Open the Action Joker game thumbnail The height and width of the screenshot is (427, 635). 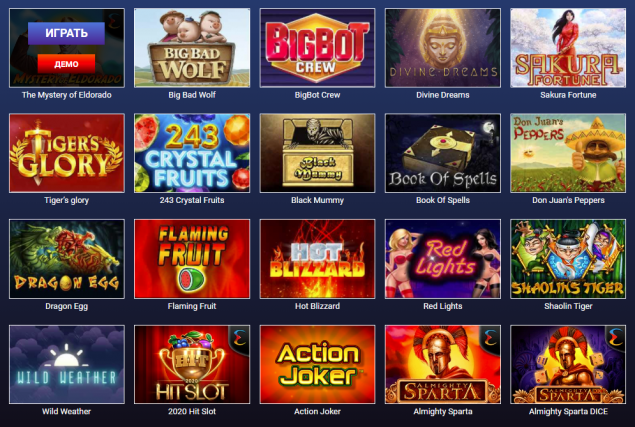tap(318, 364)
